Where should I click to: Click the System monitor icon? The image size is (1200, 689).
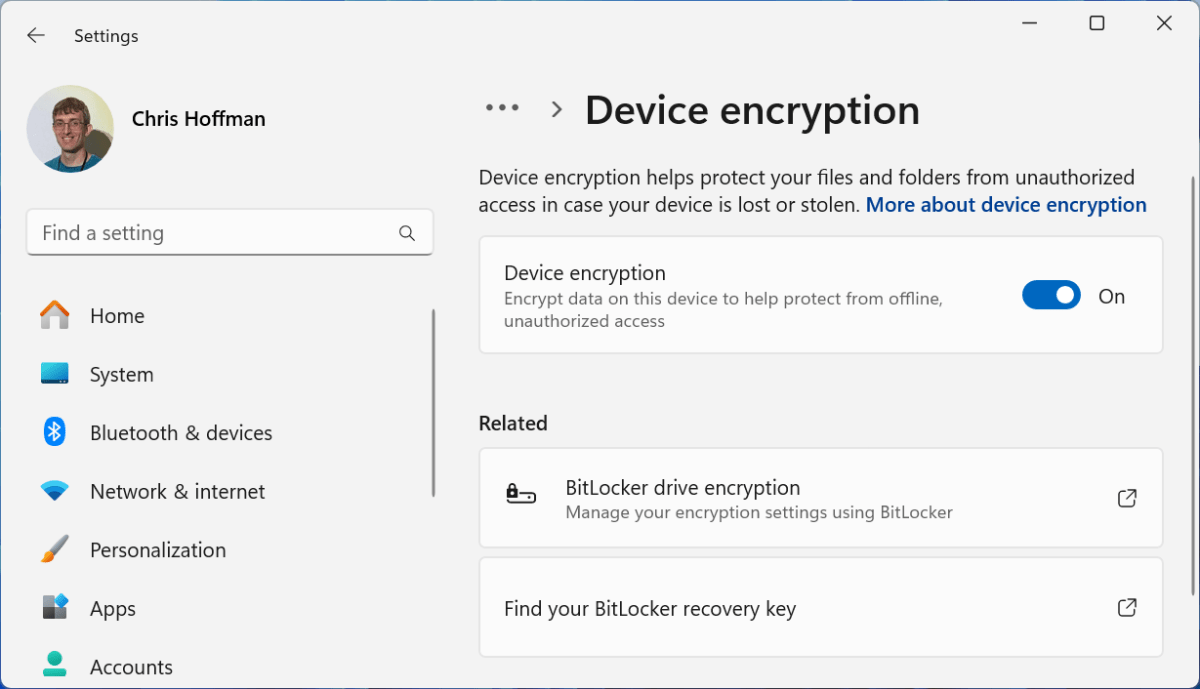click(x=55, y=374)
